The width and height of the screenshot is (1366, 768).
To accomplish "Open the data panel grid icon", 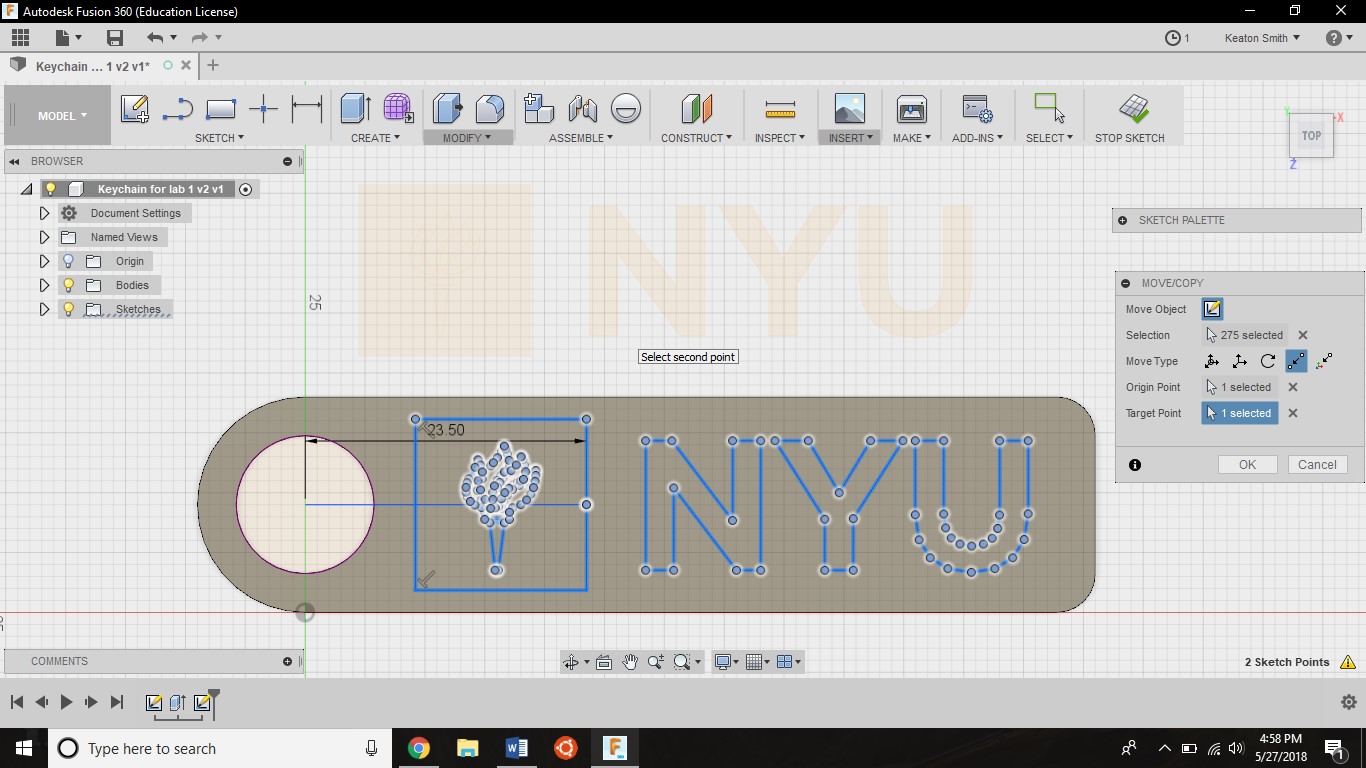I will point(21,38).
